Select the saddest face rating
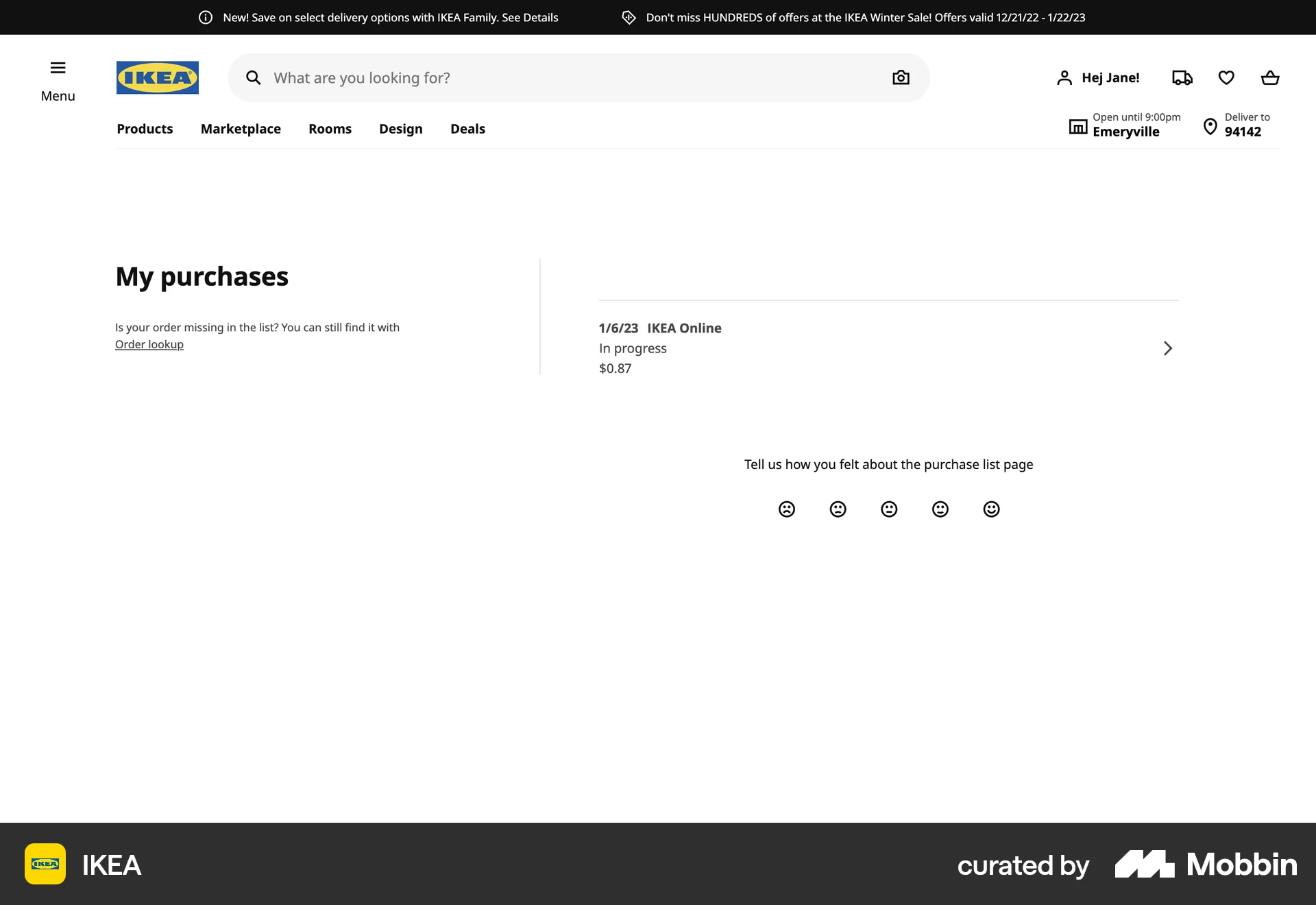This screenshot has height=905, width=1316. point(785,509)
